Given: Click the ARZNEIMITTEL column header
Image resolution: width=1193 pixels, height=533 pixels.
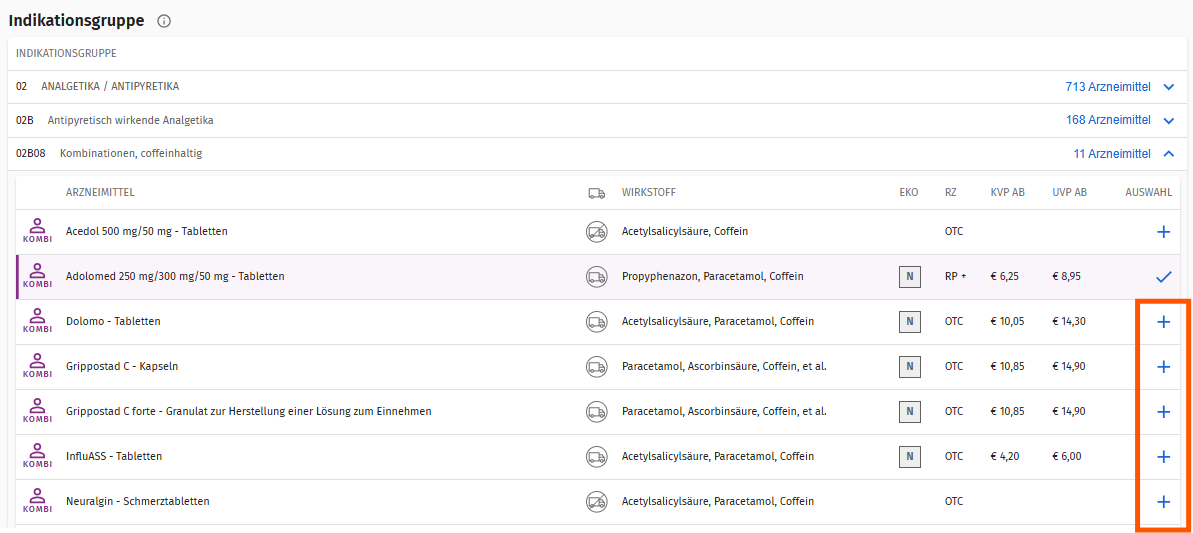Looking at the screenshot, I should click(100, 193).
